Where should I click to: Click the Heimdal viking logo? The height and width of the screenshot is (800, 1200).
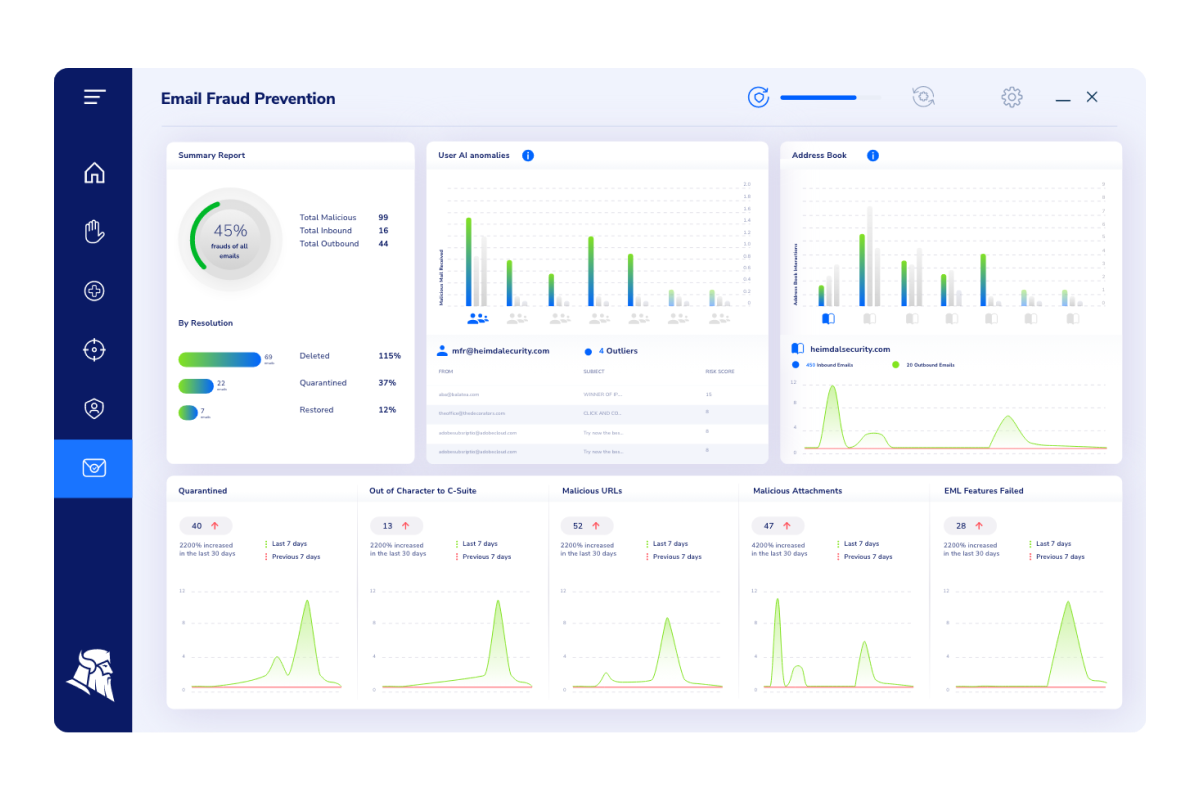coord(91,675)
